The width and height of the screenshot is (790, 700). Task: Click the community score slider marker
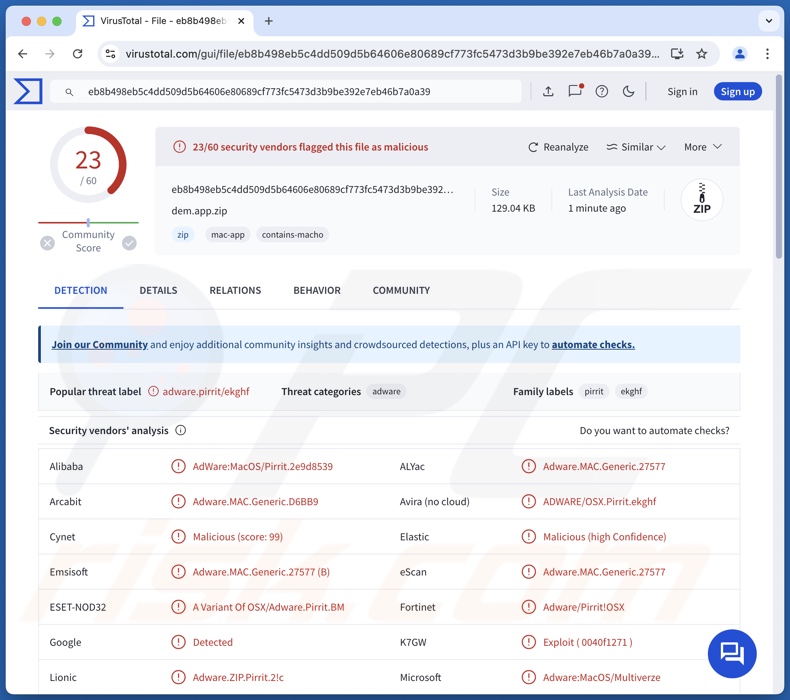[x=88, y=222]
